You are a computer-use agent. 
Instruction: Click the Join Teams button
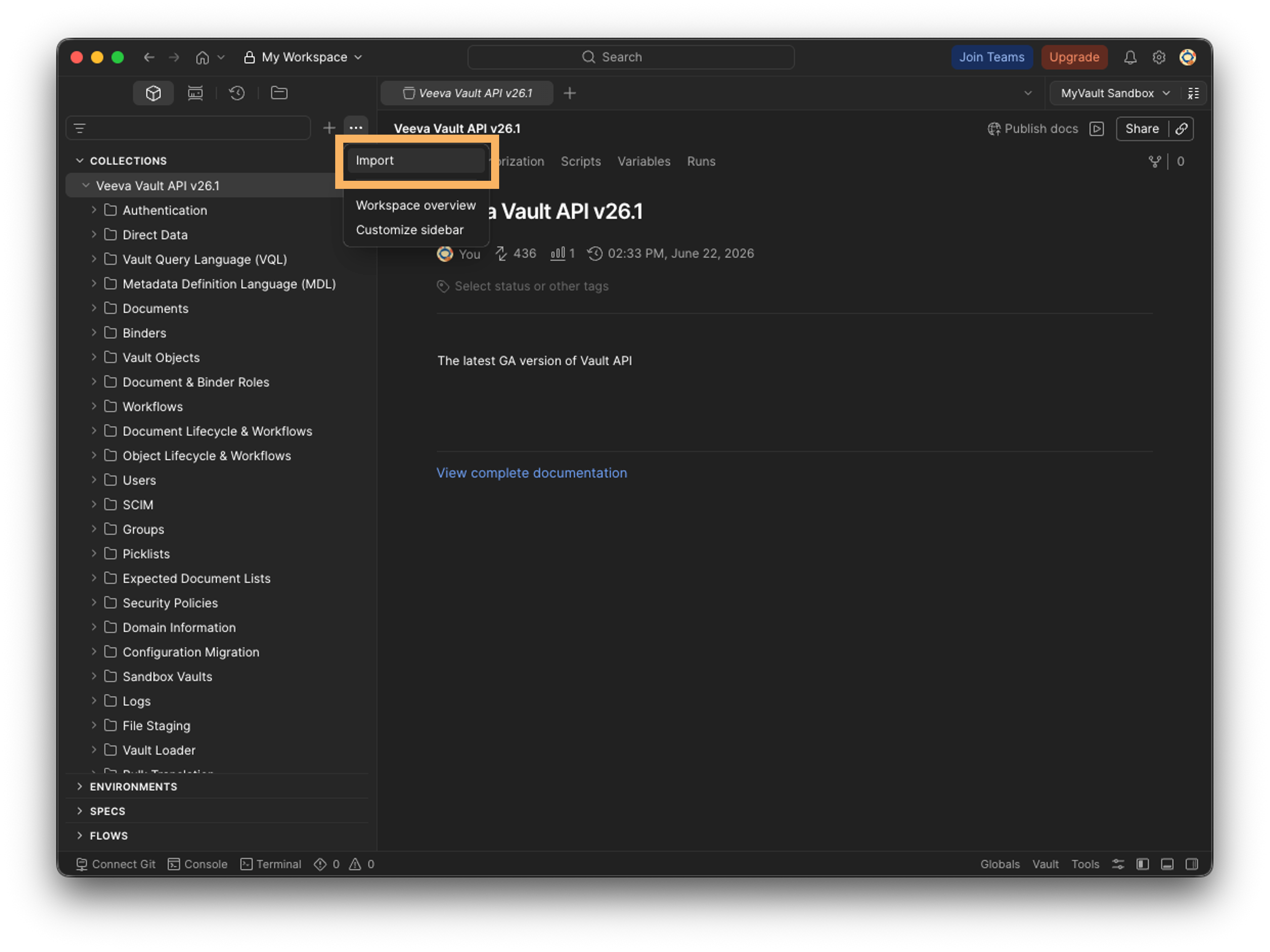point(991,57)
